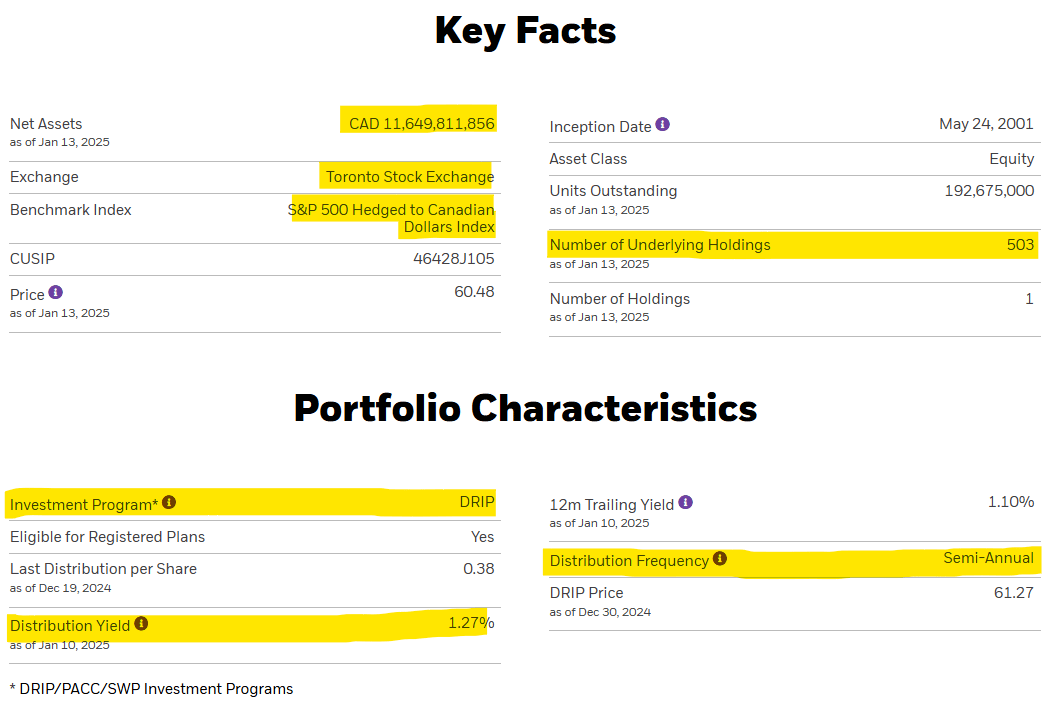Open the Investment Program info icon
The width and height of the screenshot is (1060, 721).
169,502
